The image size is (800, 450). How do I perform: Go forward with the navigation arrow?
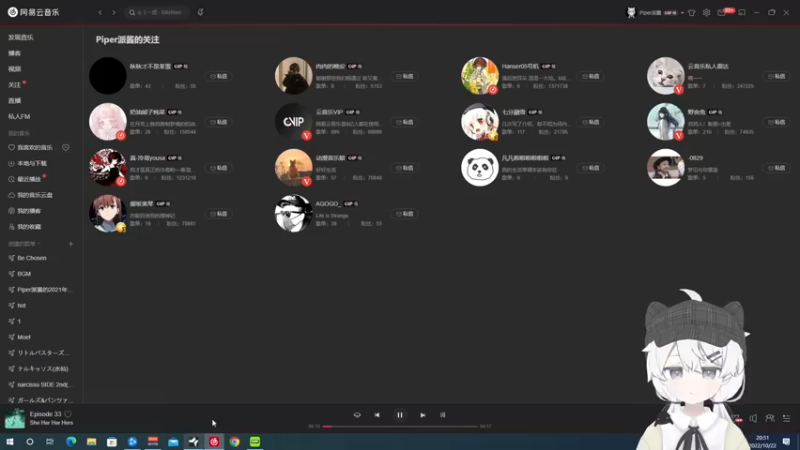coord(114,12)
